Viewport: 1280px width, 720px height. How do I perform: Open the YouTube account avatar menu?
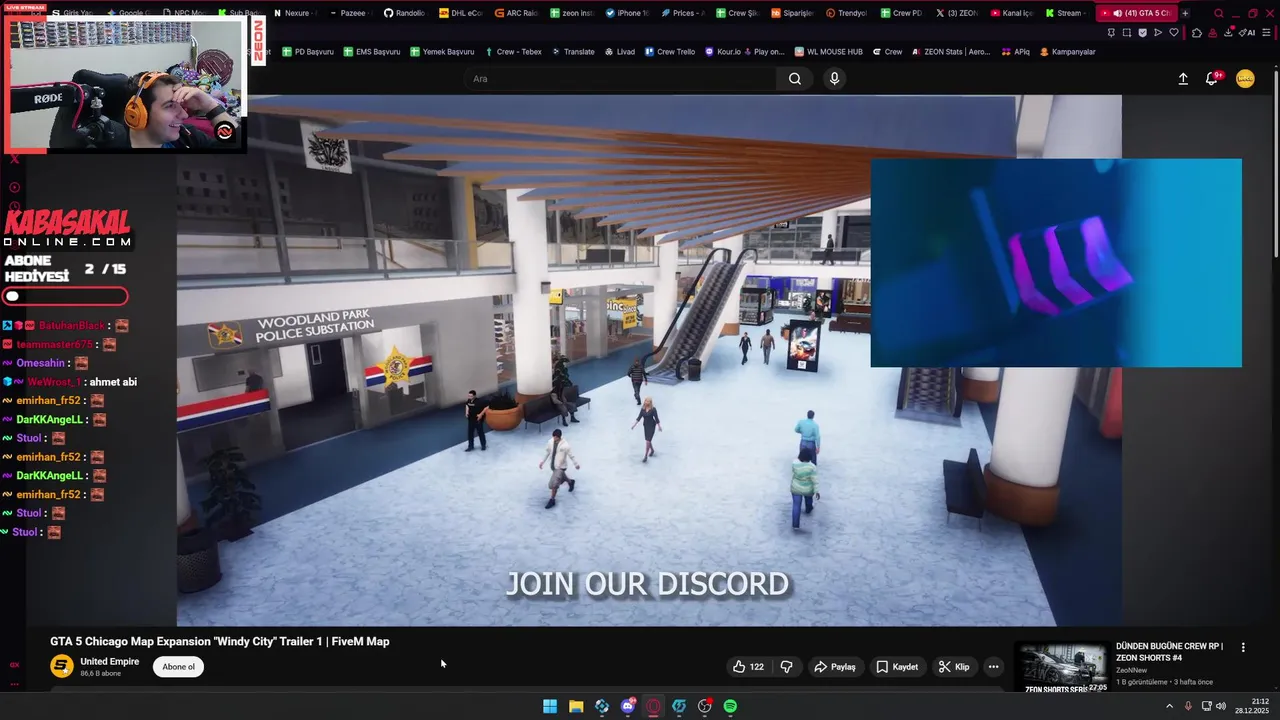tap(1245, 79)
